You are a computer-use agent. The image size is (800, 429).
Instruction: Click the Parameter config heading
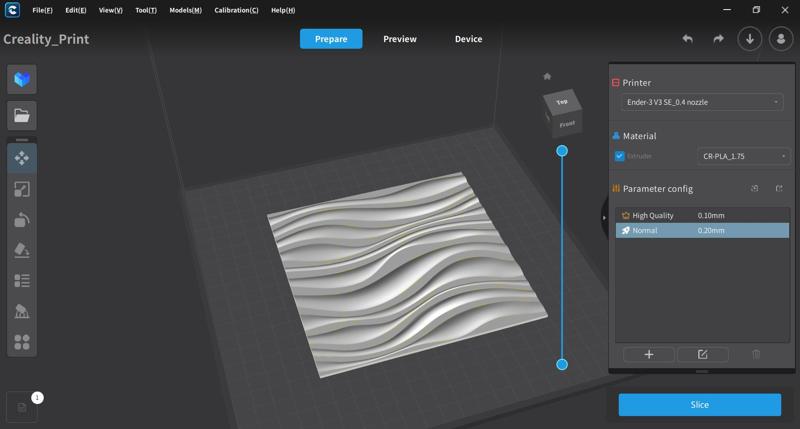coord(658,189)
